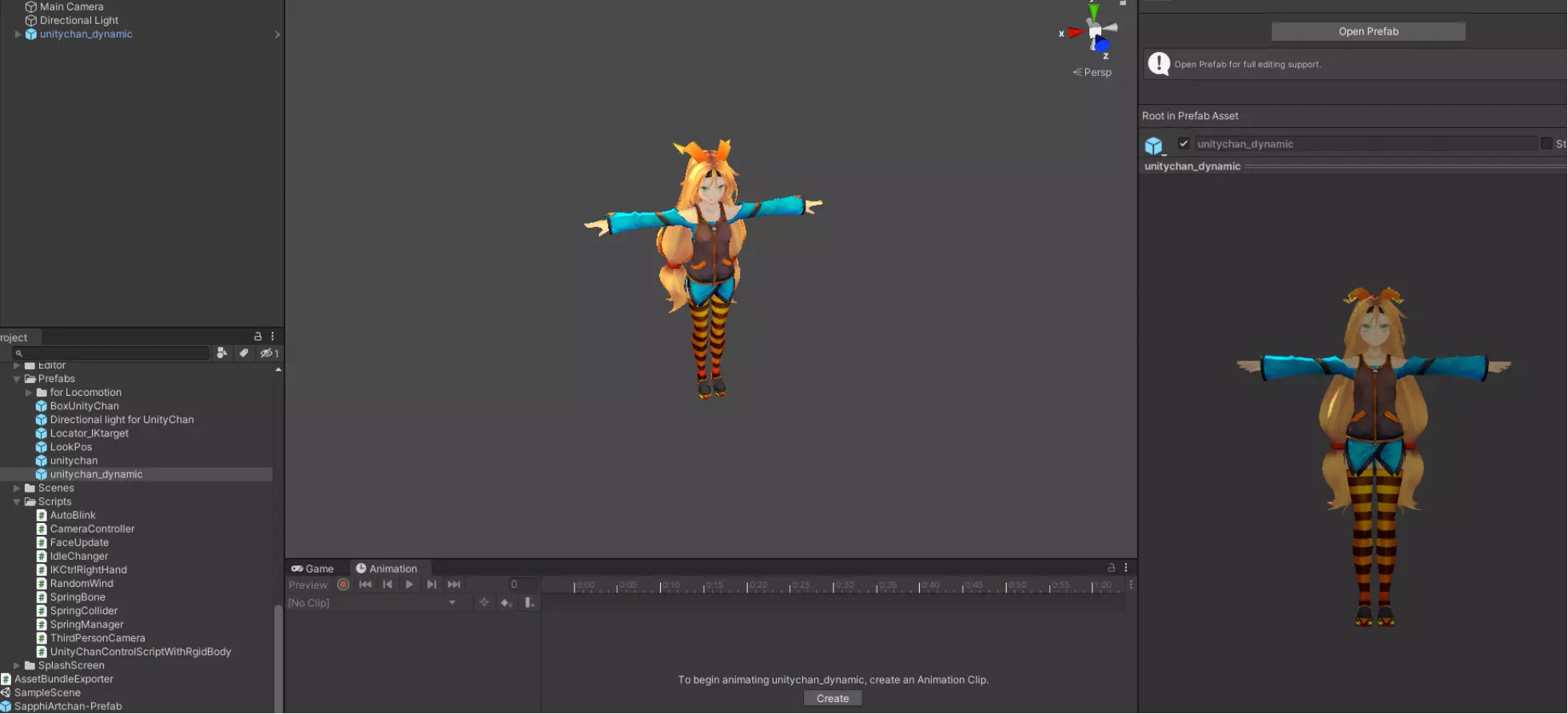Toggle the Static checkbox in Inspector
This screenshot has width=1568, height=714.
pos(1546,144)
